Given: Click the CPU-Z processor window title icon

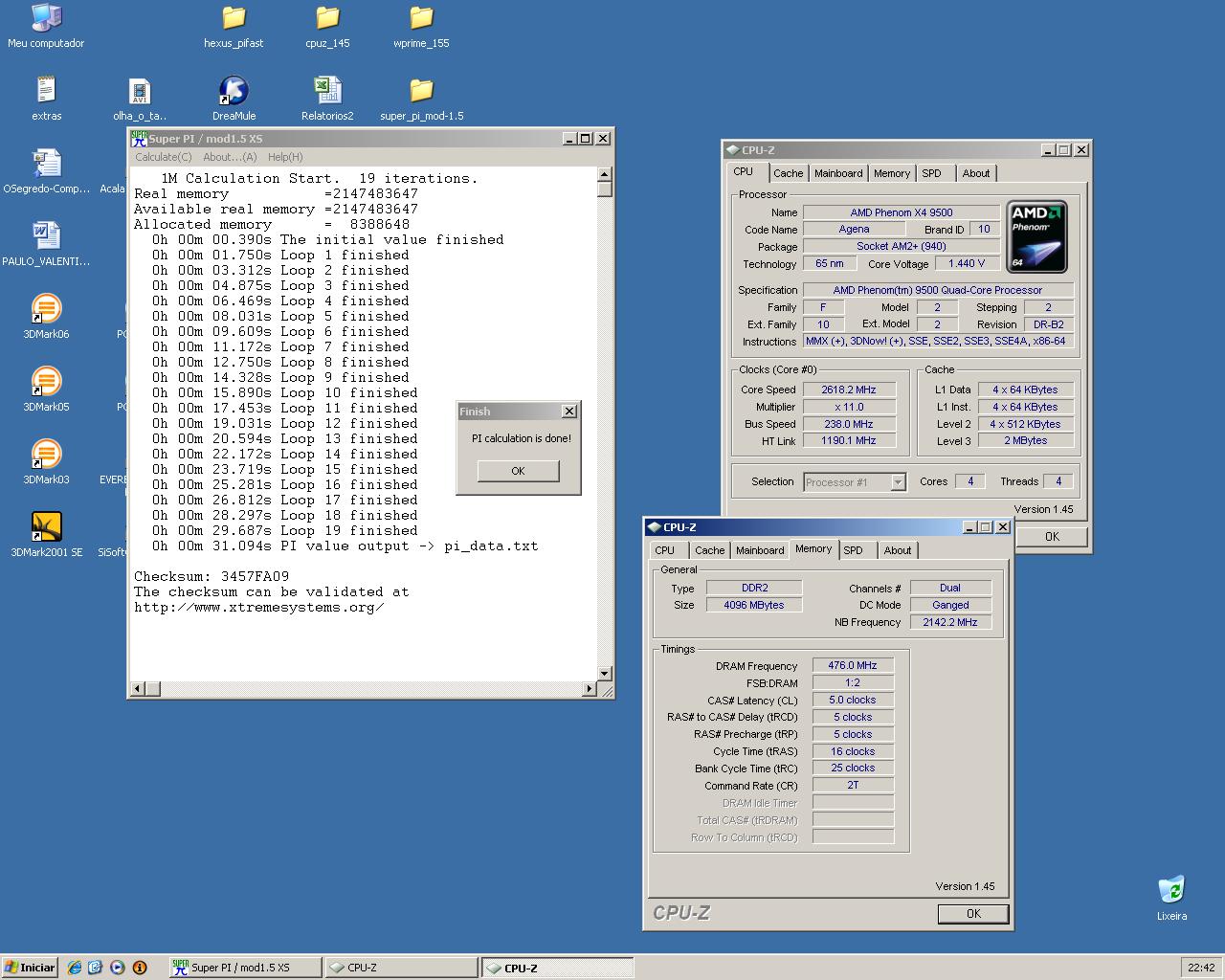Looking at the screenshot, I should (732, 149).
